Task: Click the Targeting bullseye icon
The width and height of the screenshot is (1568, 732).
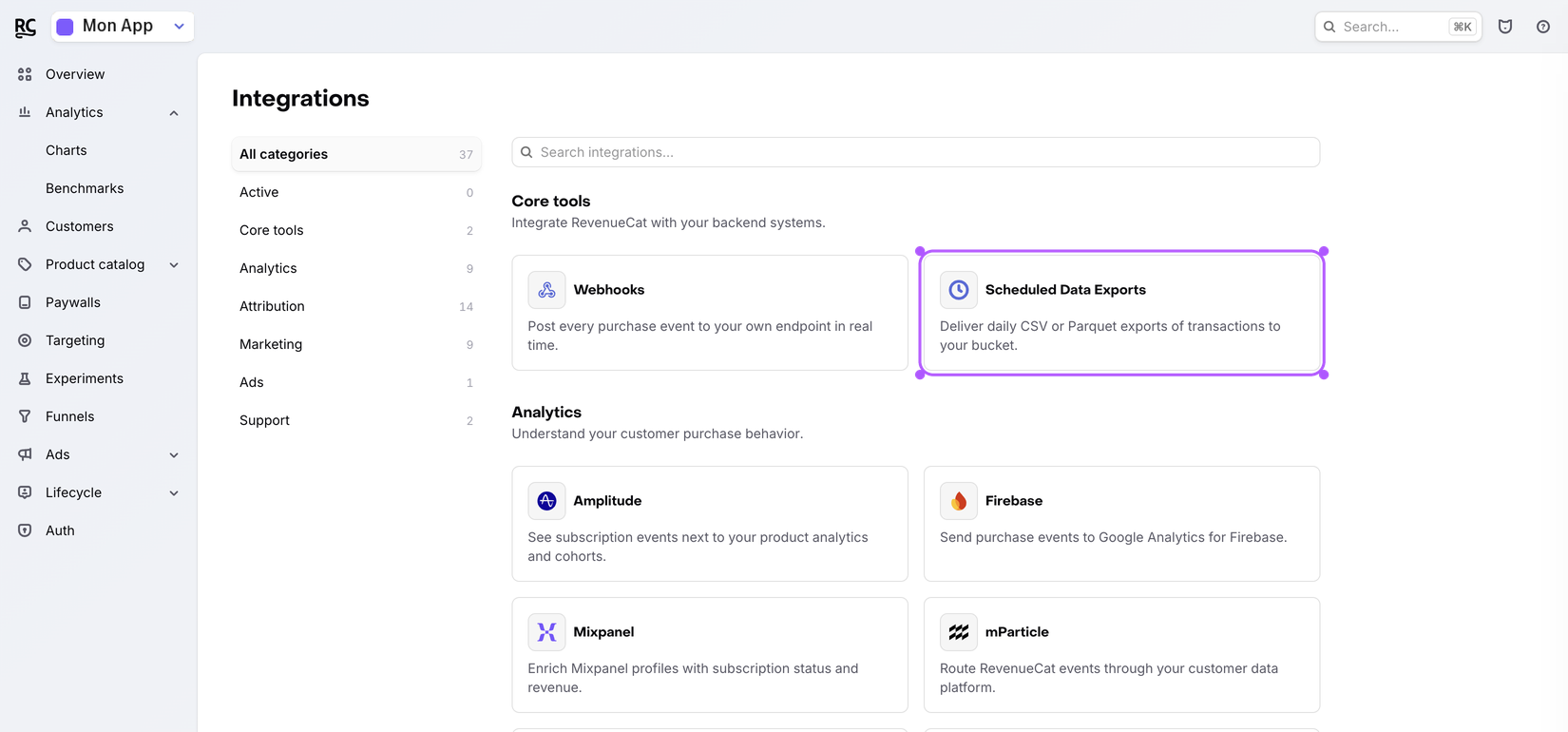Action: click(25, 340)
